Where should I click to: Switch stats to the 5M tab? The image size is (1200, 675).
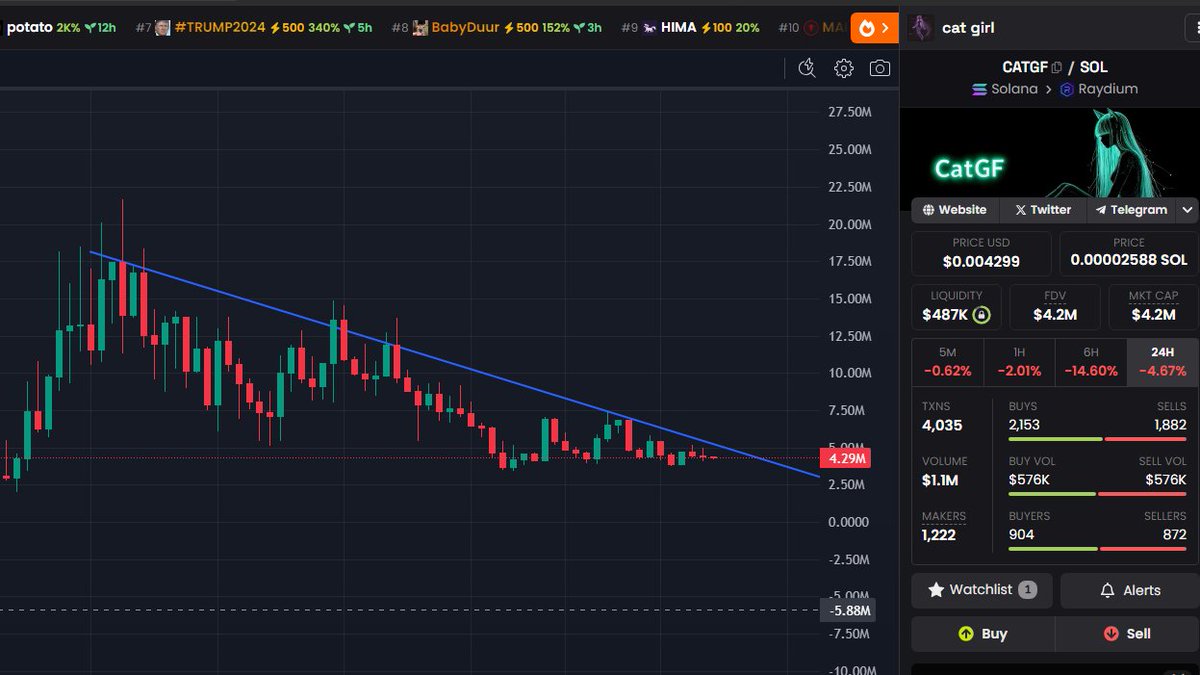coord(947,362)
